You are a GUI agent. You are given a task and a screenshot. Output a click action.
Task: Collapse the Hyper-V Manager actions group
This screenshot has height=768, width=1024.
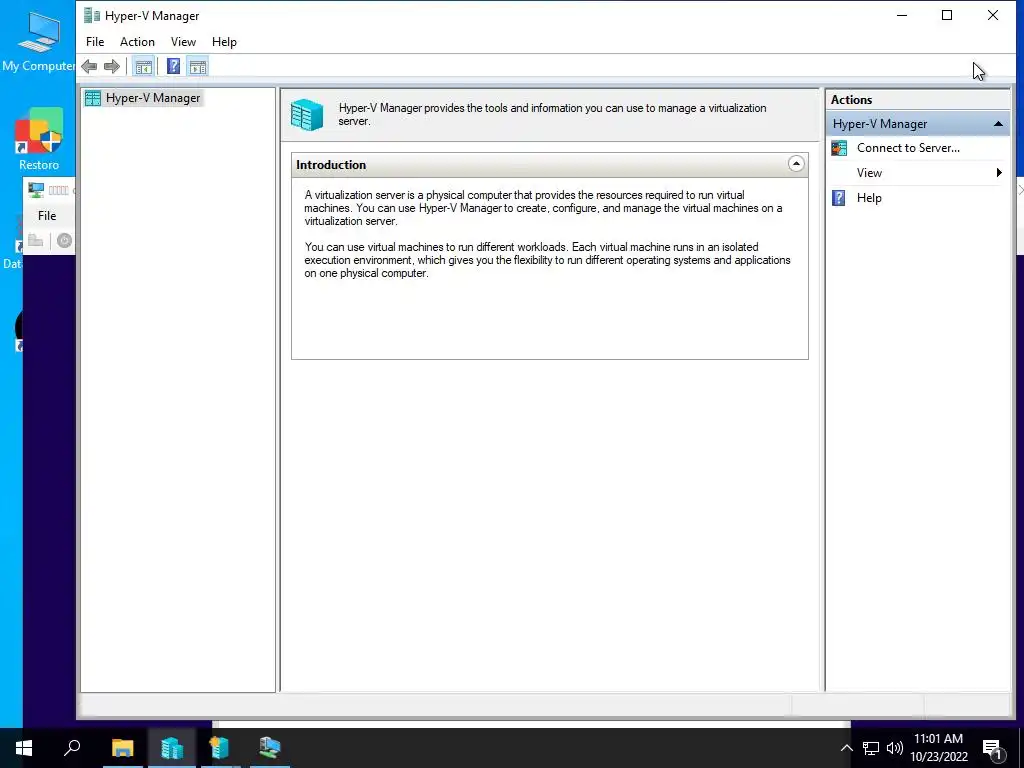click(x=998, y=124)
